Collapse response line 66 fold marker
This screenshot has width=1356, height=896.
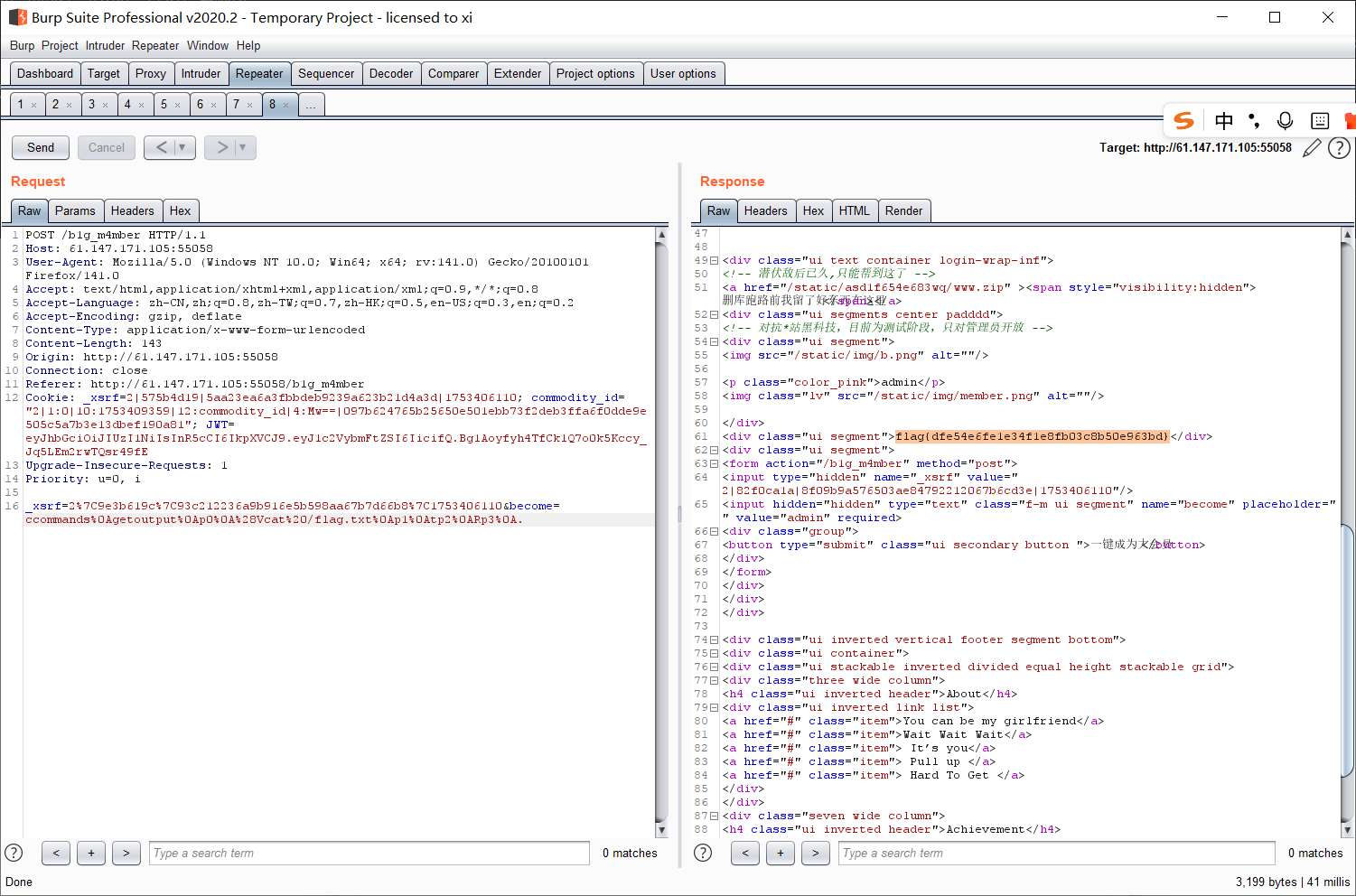[715, 531]
